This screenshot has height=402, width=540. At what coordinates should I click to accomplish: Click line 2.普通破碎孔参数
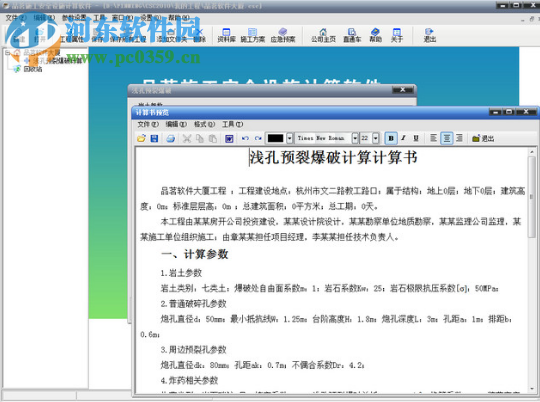point(194,304)
